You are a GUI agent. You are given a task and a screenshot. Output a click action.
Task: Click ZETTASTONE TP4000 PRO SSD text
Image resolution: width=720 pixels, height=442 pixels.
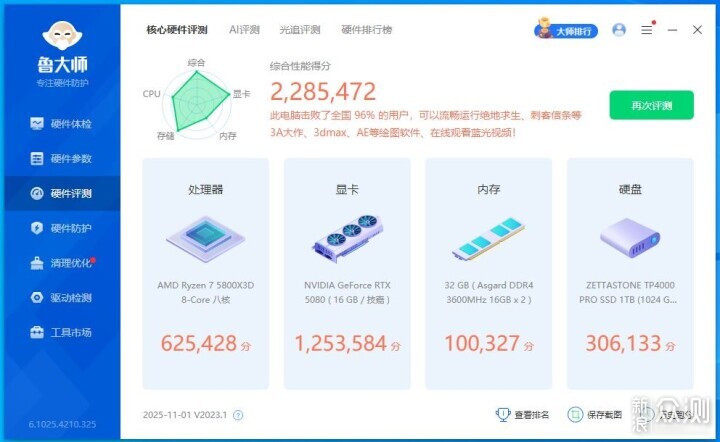pos(630,292)
